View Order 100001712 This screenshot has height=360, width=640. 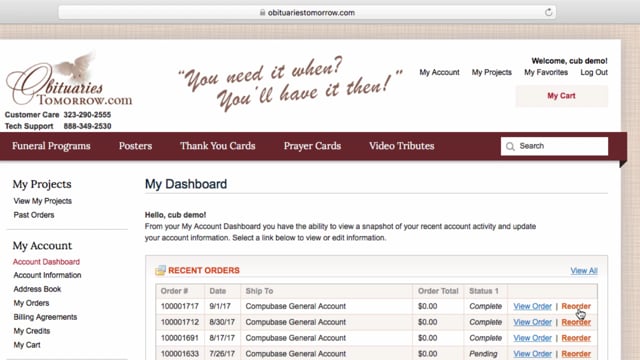[532, 322]
